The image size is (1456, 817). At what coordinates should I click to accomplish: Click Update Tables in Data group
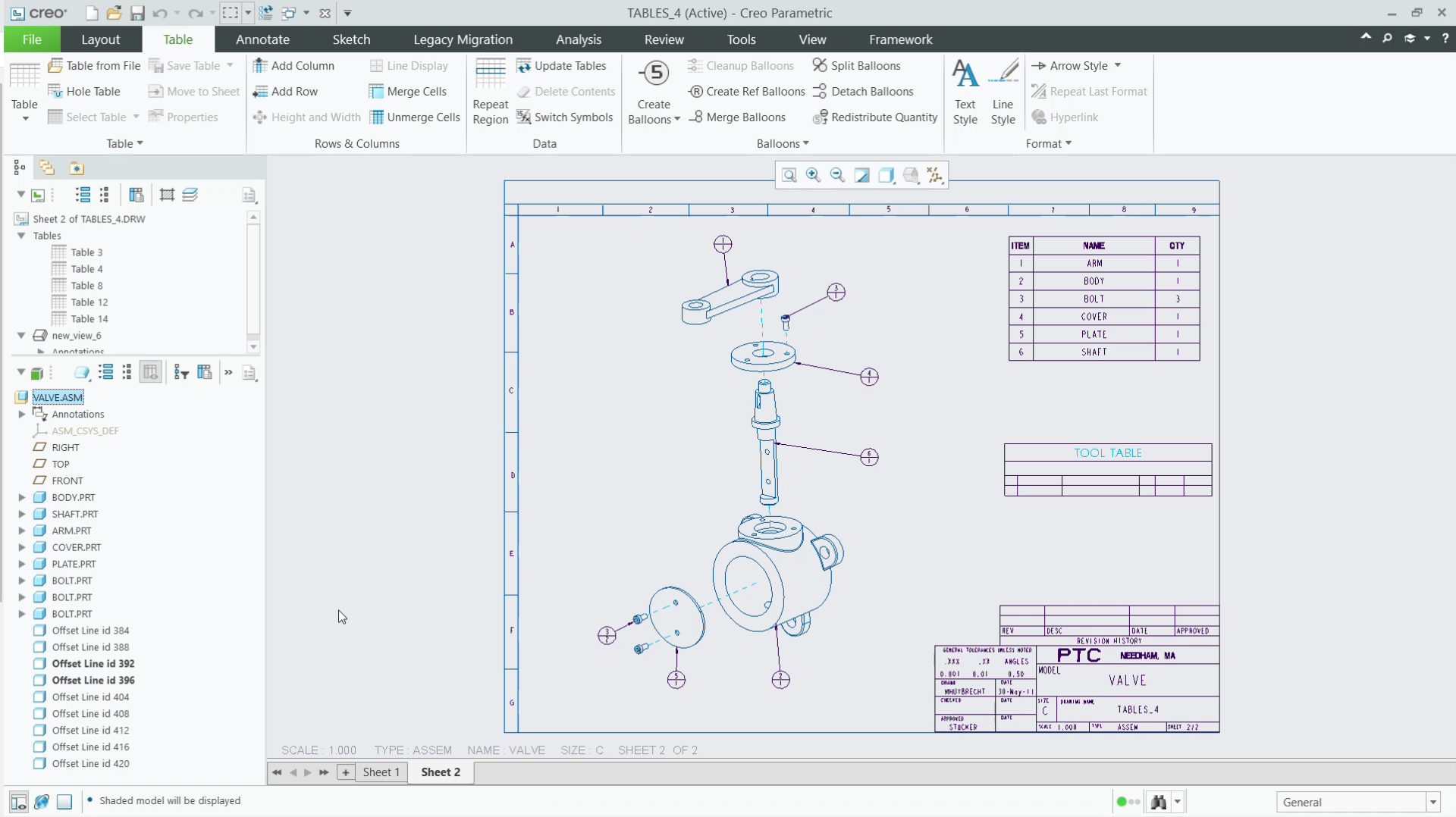pos(561,66)
